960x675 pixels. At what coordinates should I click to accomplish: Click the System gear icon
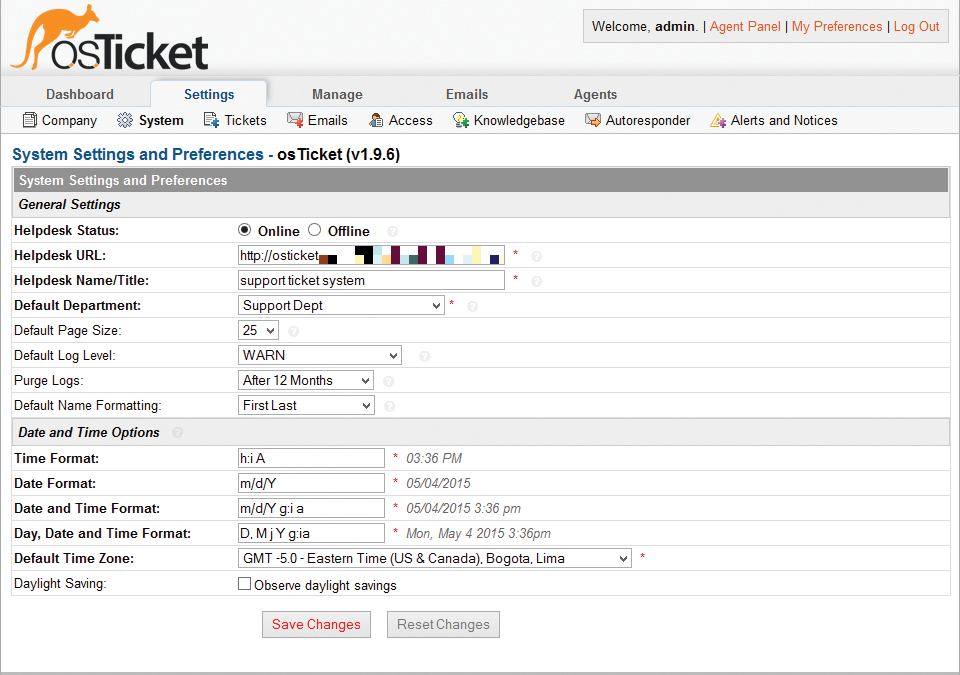point(125,121)
